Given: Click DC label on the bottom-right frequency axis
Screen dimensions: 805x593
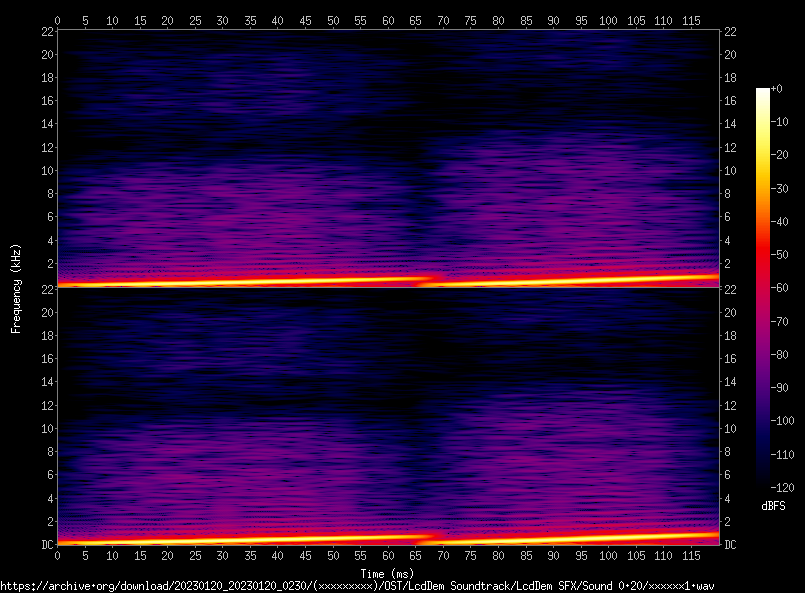Looking at the screenshot, I should (730, 544).
